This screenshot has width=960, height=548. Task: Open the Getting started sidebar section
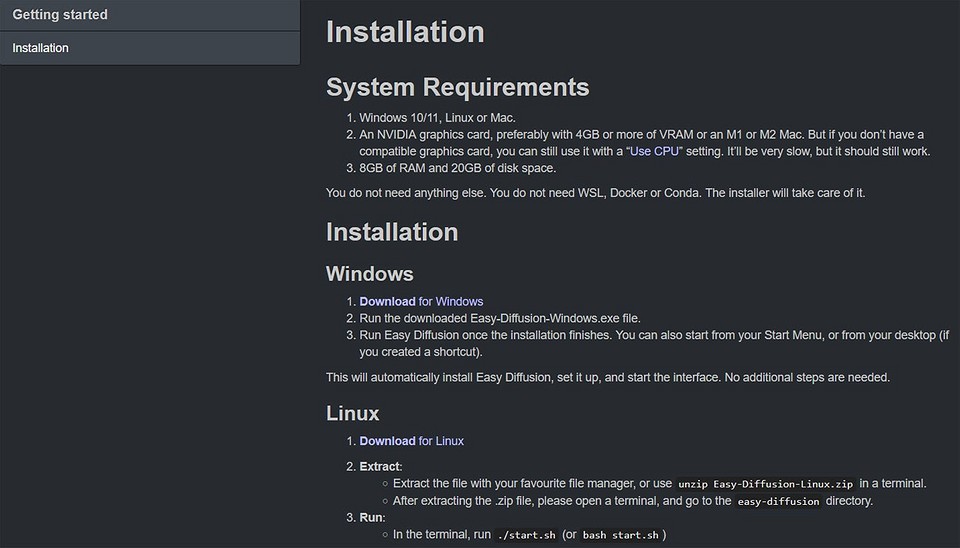click(60, 15)
